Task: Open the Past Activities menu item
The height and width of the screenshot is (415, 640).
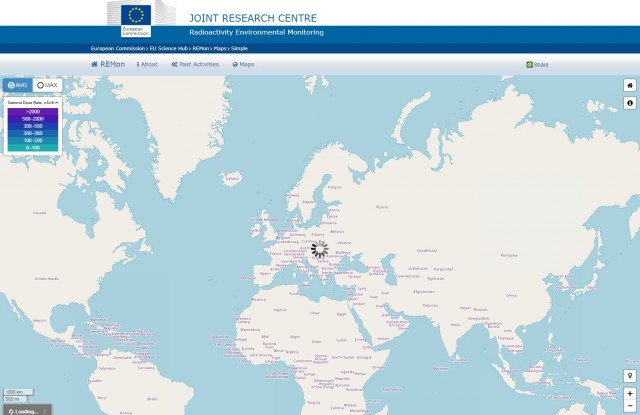Action: [195, 64]
